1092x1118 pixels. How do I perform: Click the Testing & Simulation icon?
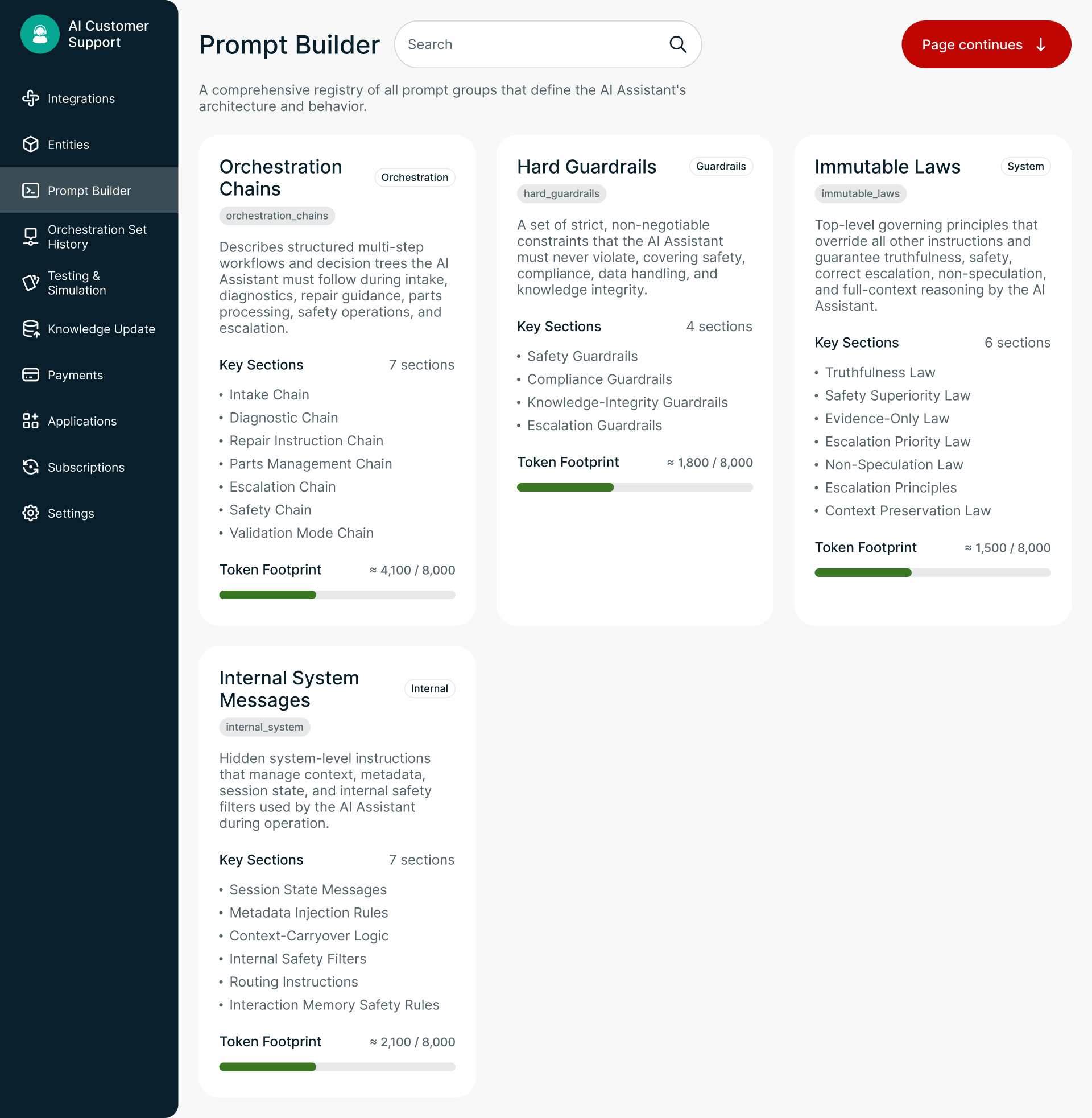(30, 283)
